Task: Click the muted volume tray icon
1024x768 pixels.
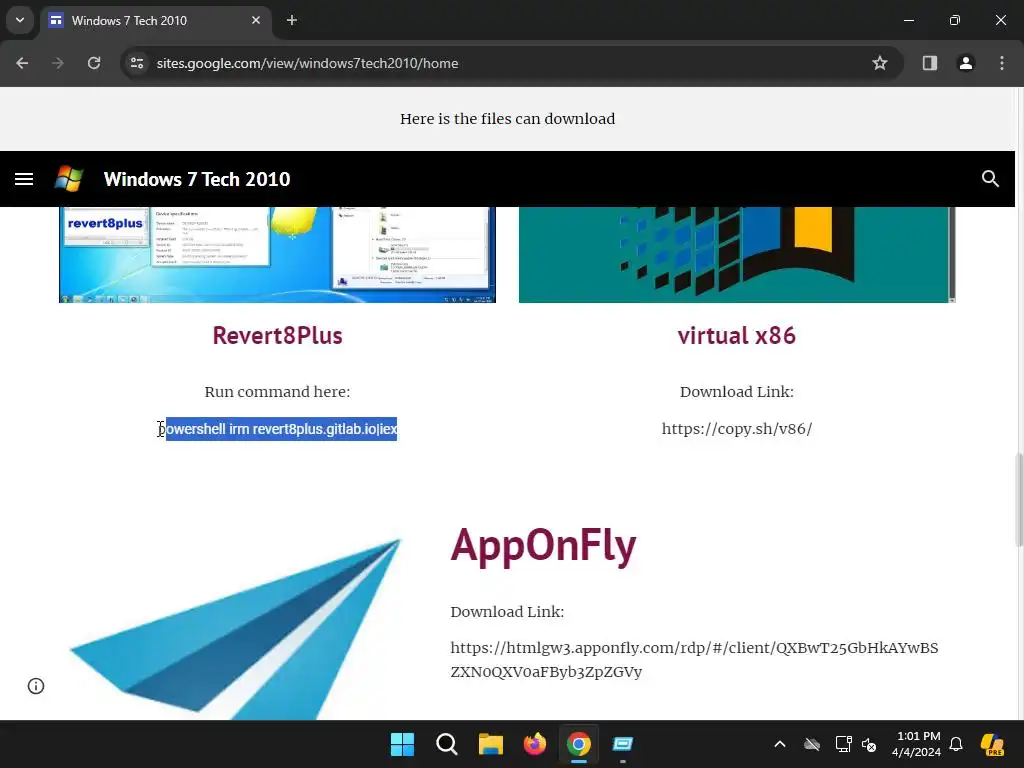Action: pyautogui.click(x=869, y=744)
